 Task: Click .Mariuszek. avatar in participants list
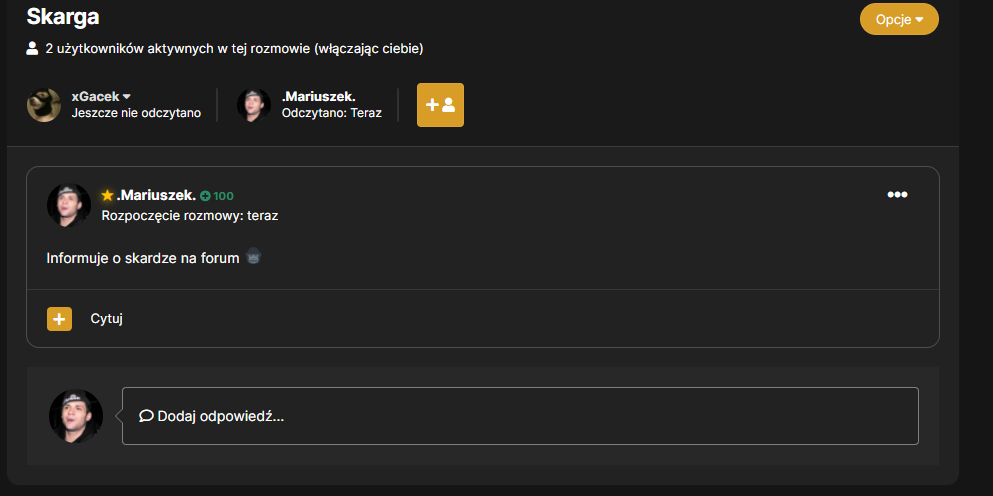tap(254, 105)
